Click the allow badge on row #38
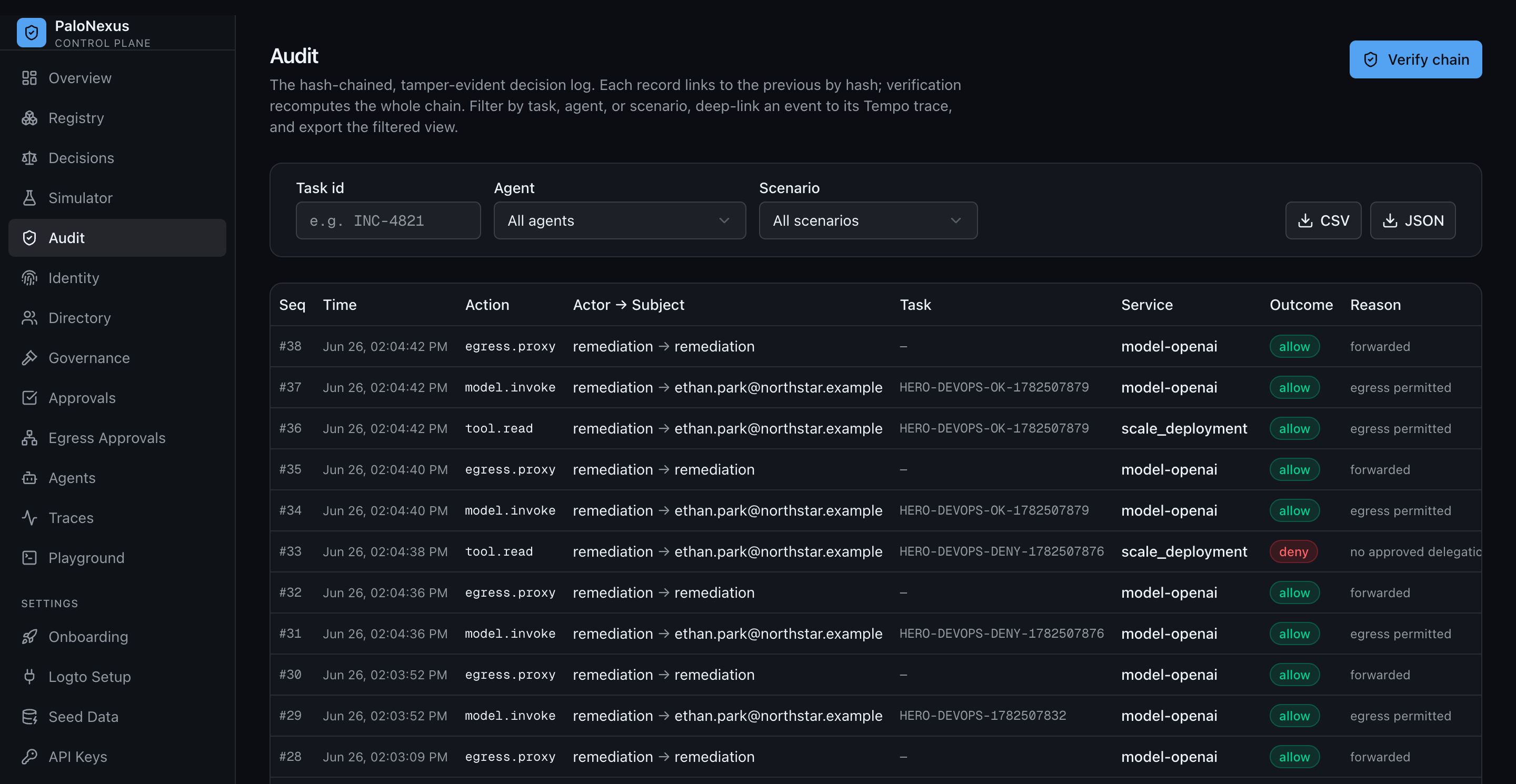The height and width of the screenshot is (784, 1516). tap(1294, 346)
